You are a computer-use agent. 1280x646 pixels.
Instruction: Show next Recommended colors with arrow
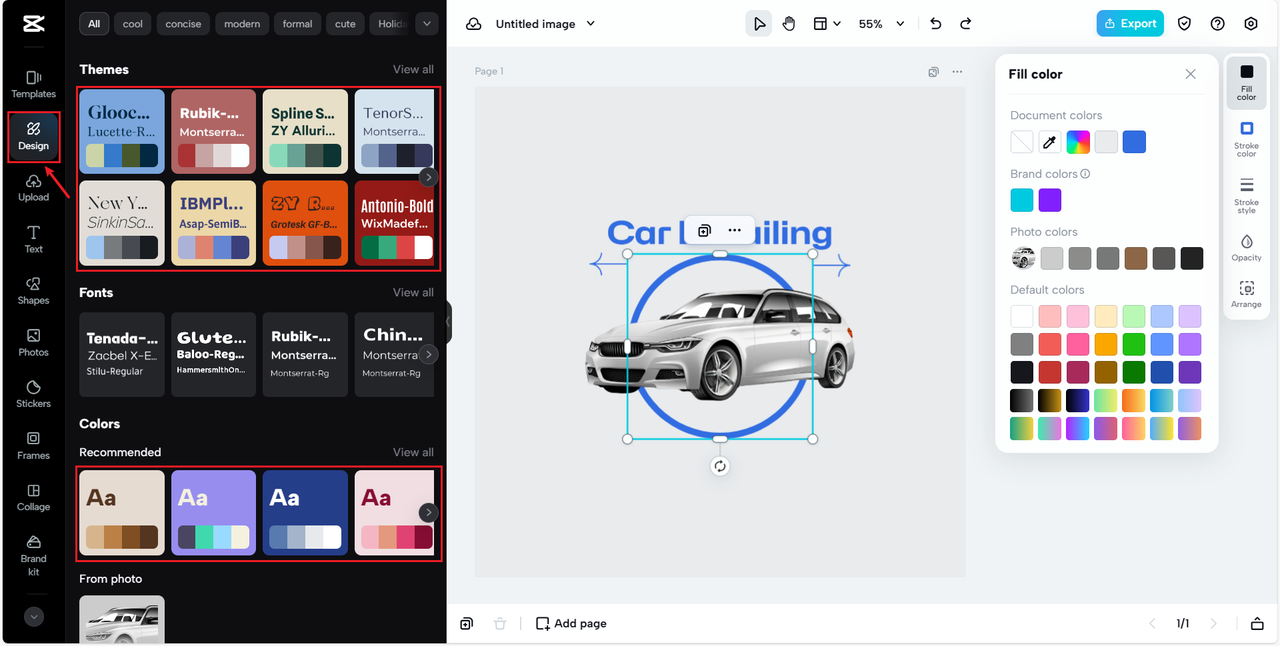point(428,512)
